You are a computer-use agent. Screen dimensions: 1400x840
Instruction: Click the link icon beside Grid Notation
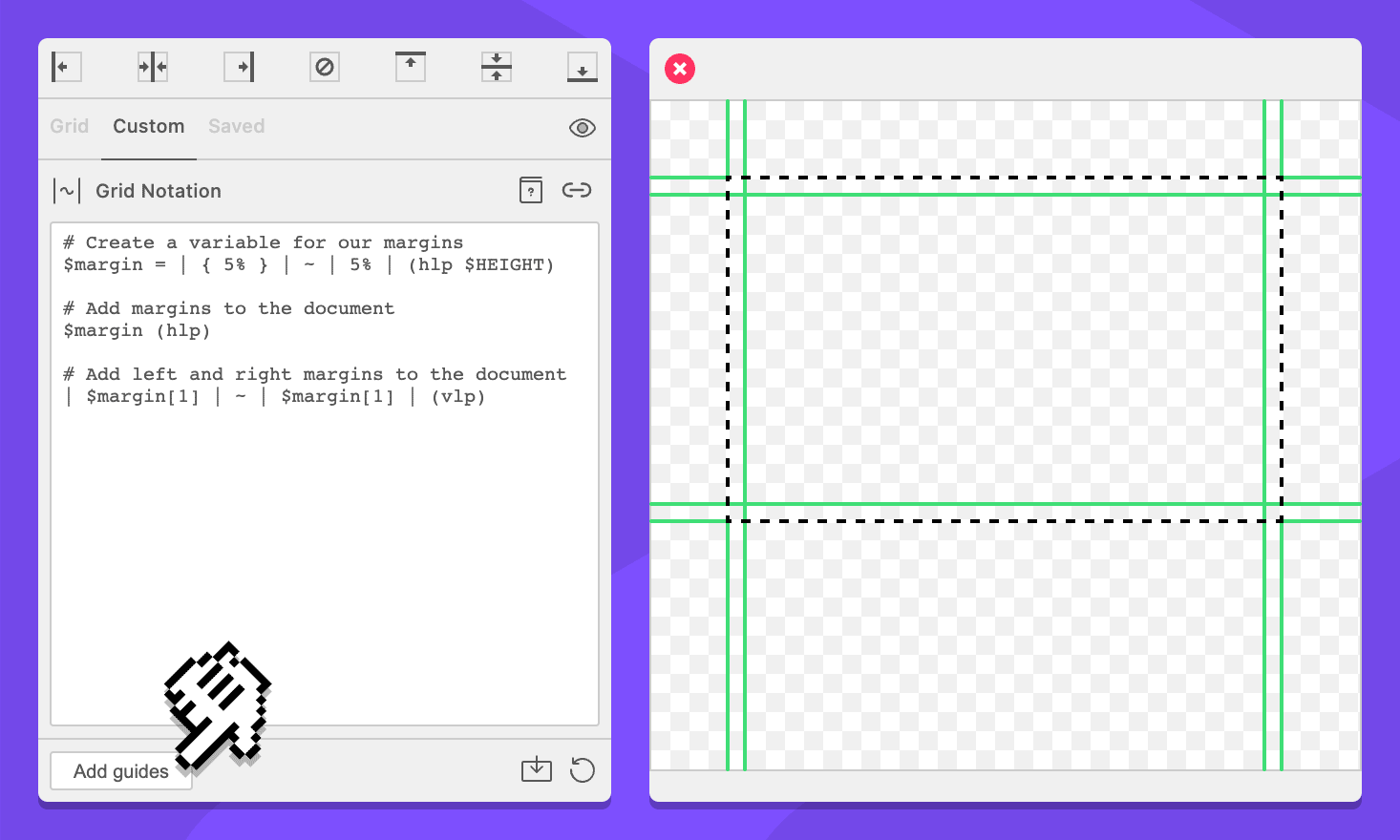click(x=577, y=190)
